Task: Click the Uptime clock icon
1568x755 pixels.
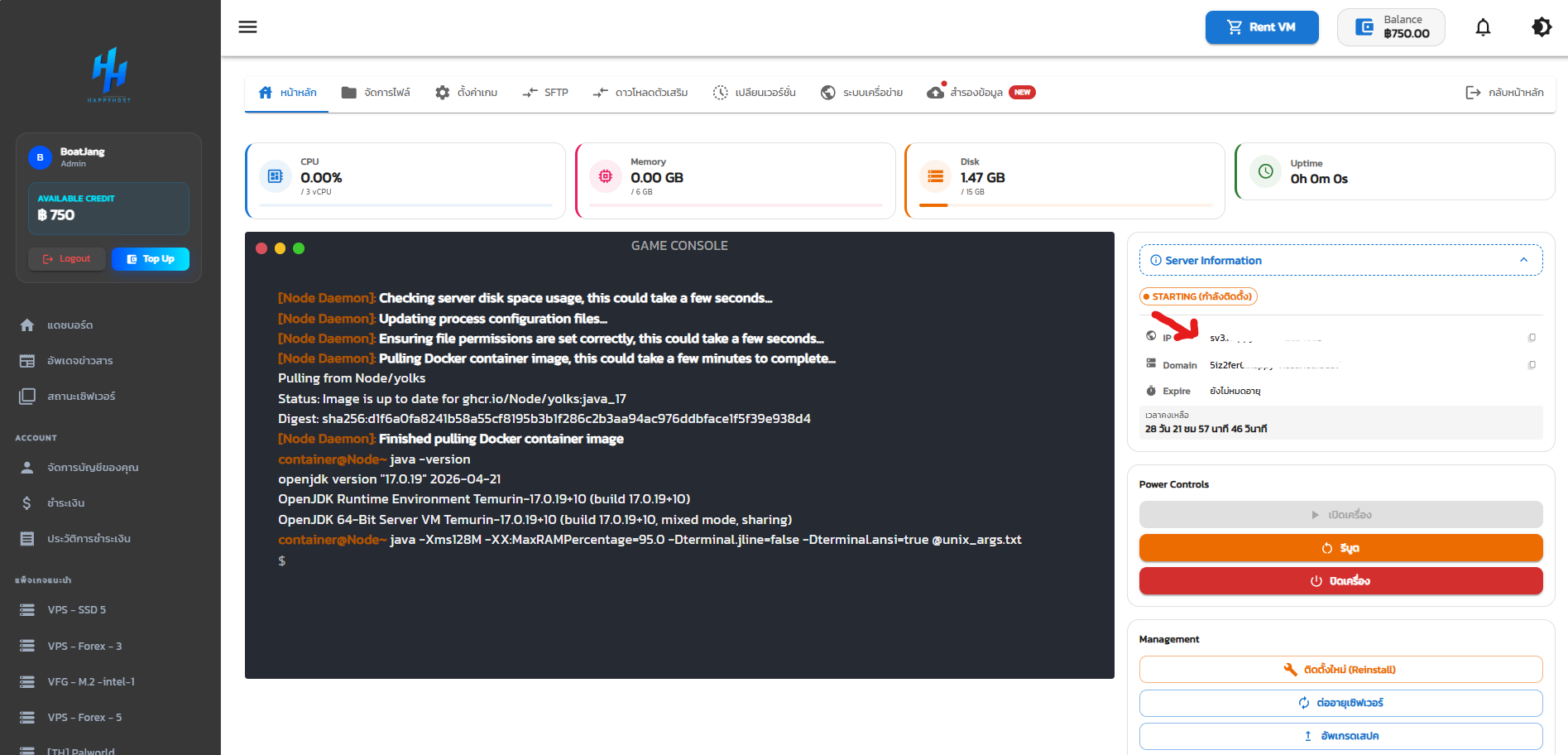Action: (x=1265, y=171)
